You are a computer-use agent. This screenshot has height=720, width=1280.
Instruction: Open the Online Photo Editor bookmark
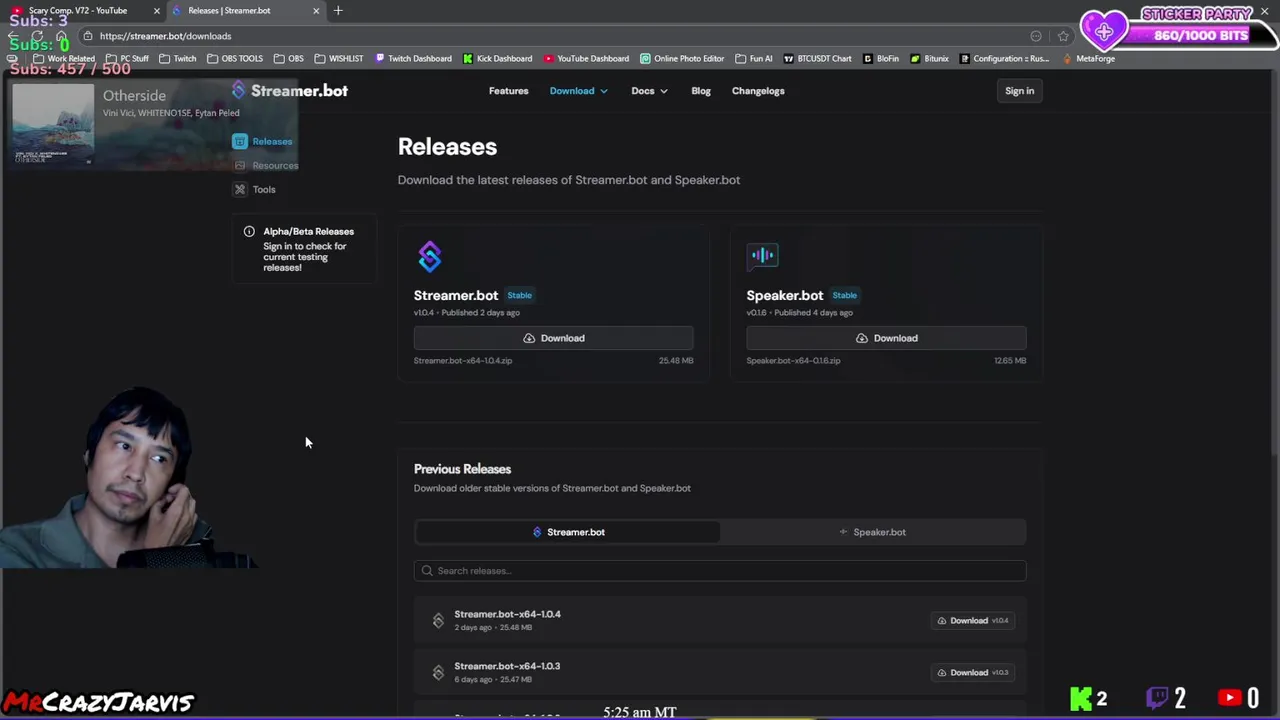pos(682,59)
